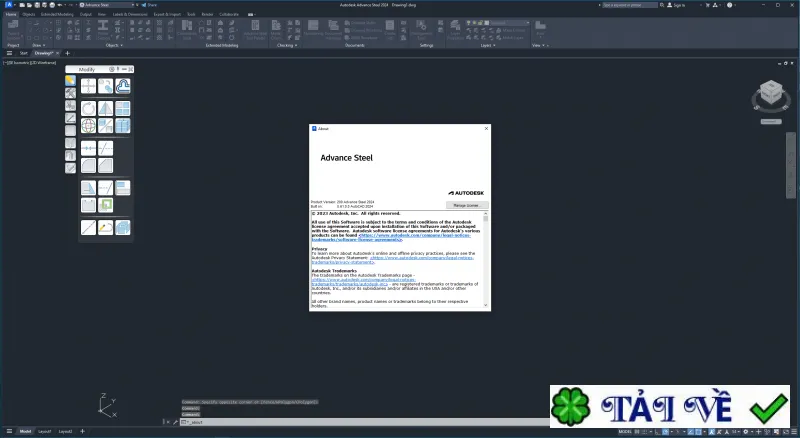Image resolution: width=800 pixels, height=438 pixels.
Task: Click the diagonal line category in palette sidebar
Action: (70, 118)
